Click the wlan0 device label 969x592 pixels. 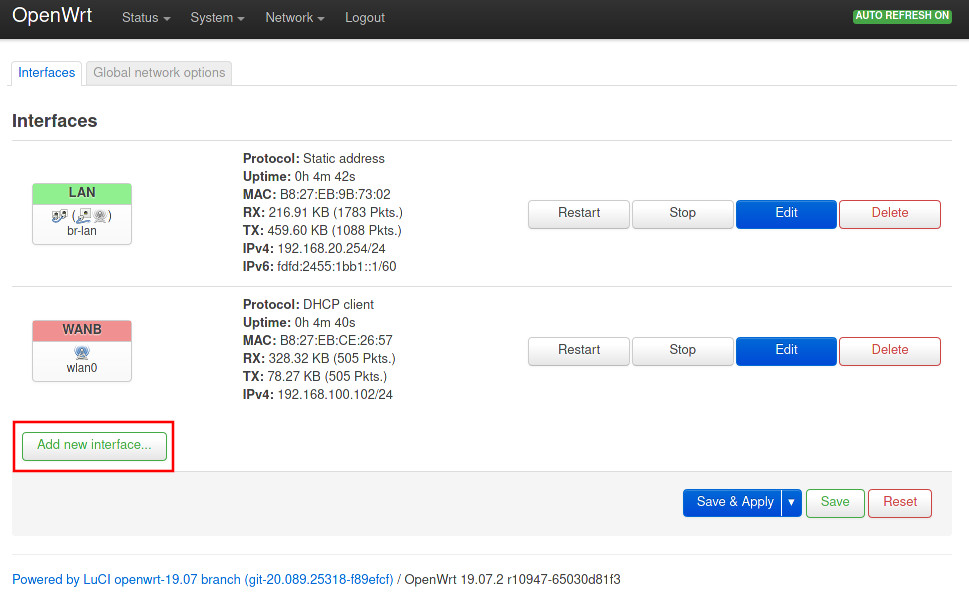click(x=82, y=368)
